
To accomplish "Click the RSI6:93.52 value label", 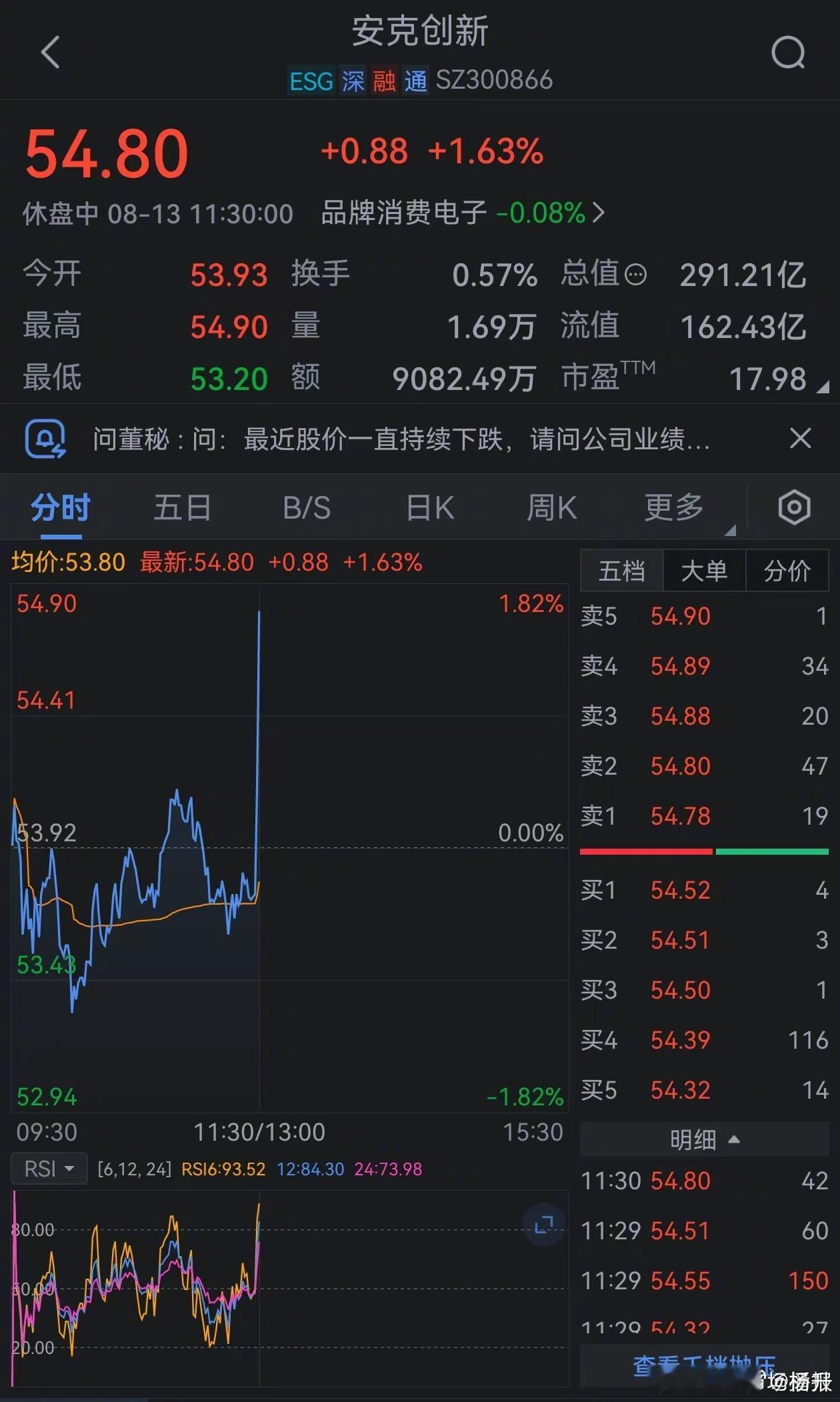I will tap(223, 1169).
